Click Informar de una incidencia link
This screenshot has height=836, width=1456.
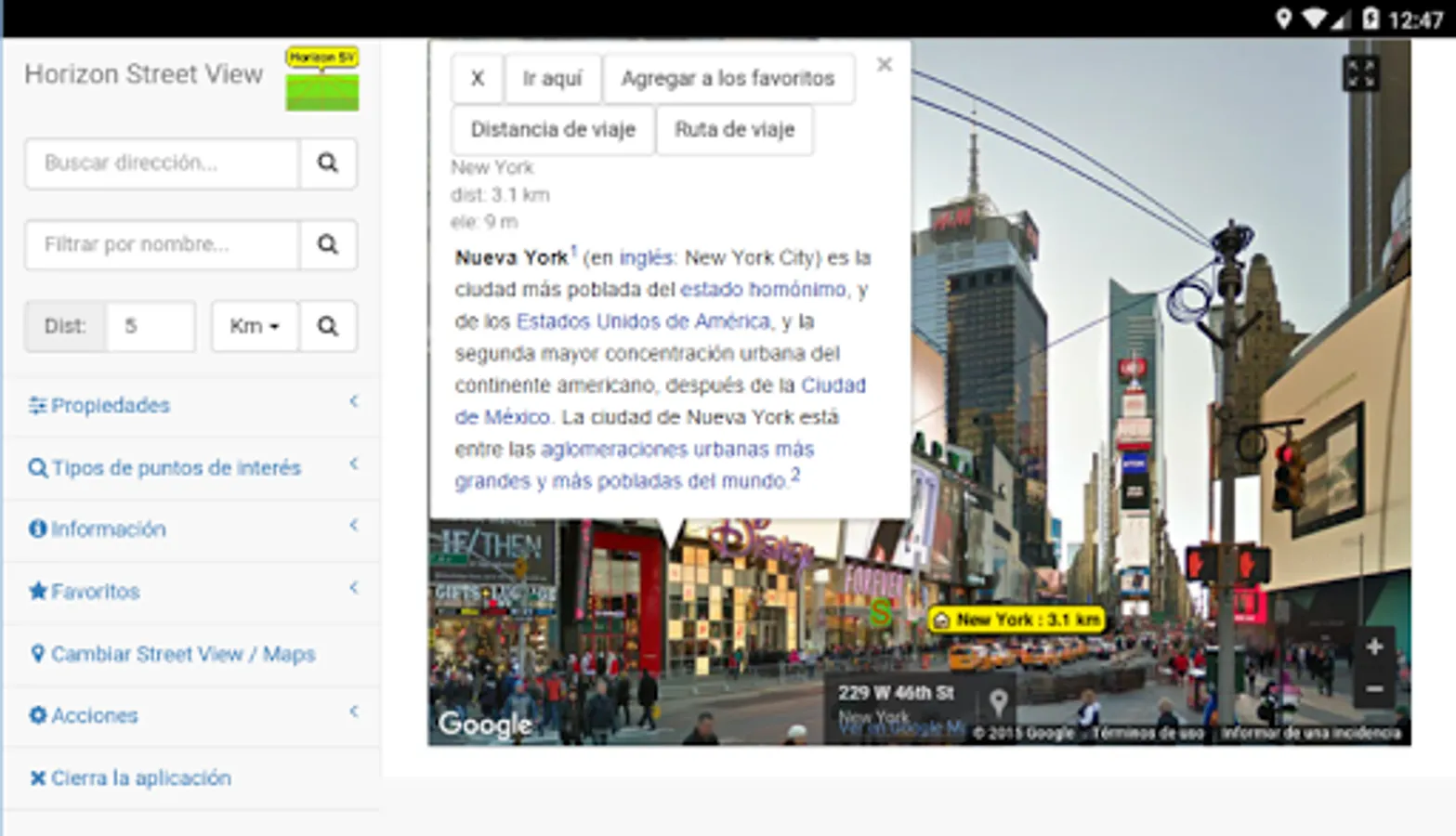1311,734
